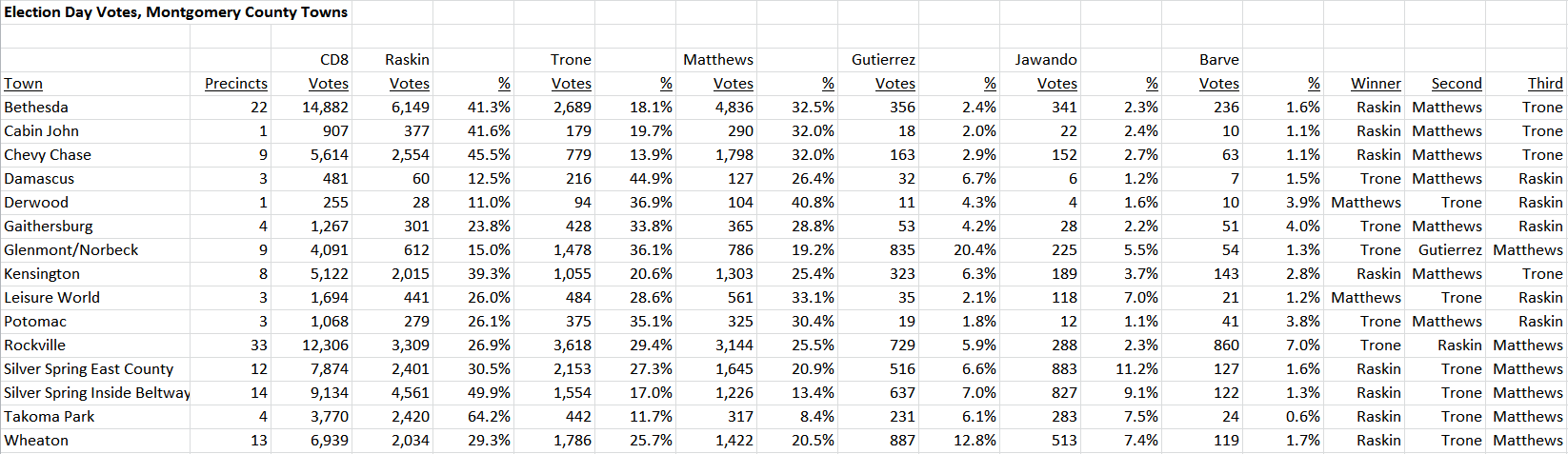Image resolution: width=1568 pixels, height=454 pixels.
Task: Click the Jawando candidate header cell
Action: coord(1040,60)
